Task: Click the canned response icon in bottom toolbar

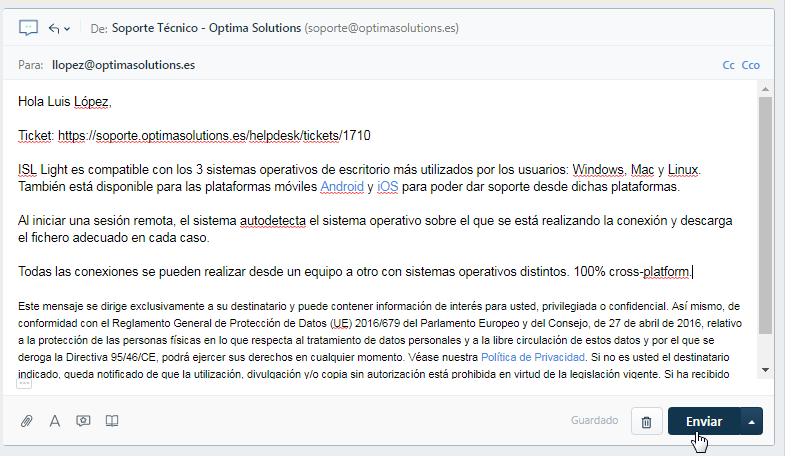Action: [x=84, y=421]
